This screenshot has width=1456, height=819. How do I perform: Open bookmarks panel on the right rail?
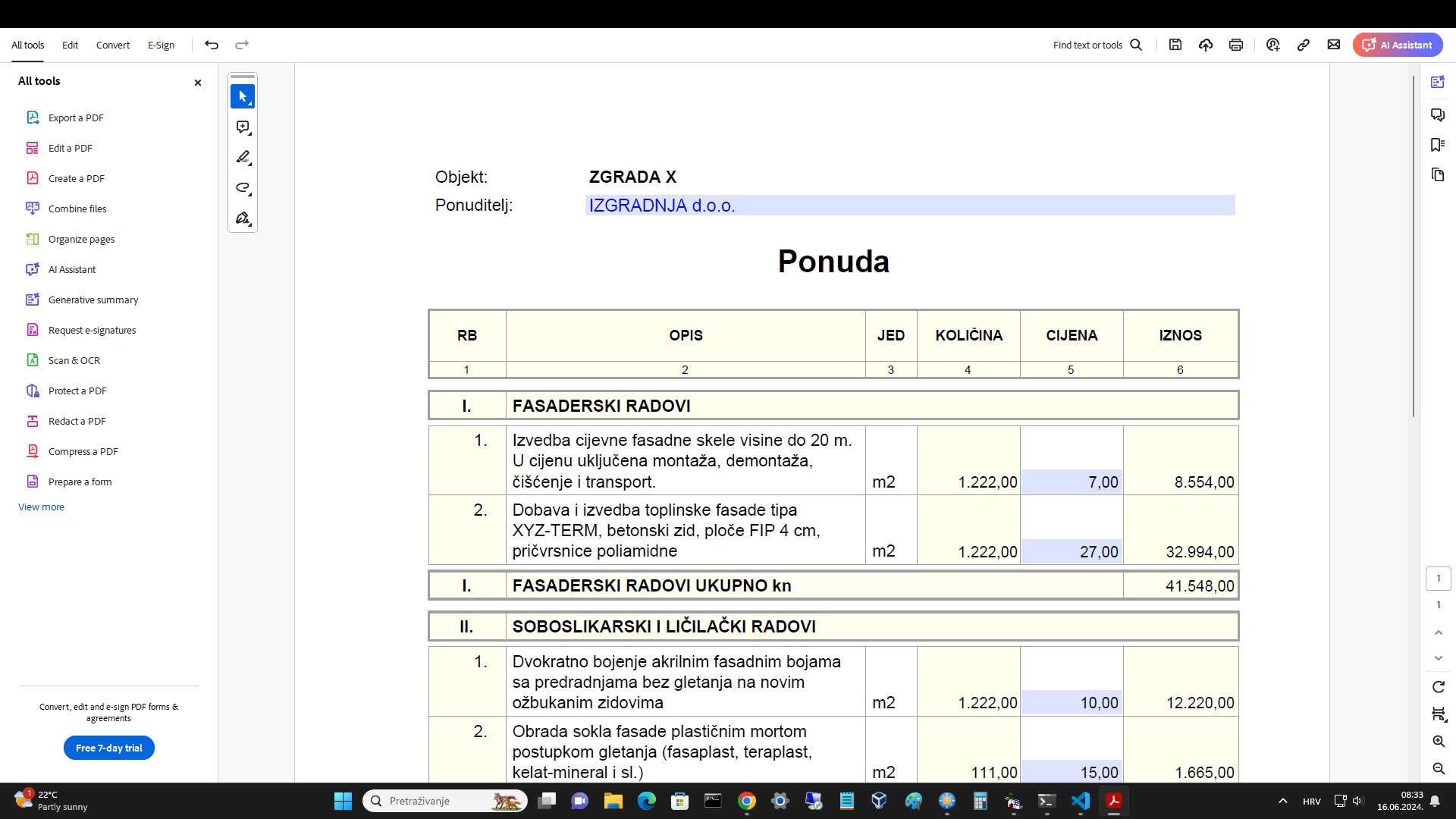tap(1438, 145)
